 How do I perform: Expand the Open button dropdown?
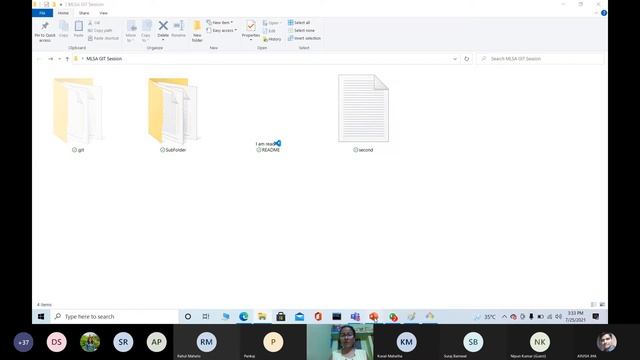pyautogui.click(x=272, y=23)
